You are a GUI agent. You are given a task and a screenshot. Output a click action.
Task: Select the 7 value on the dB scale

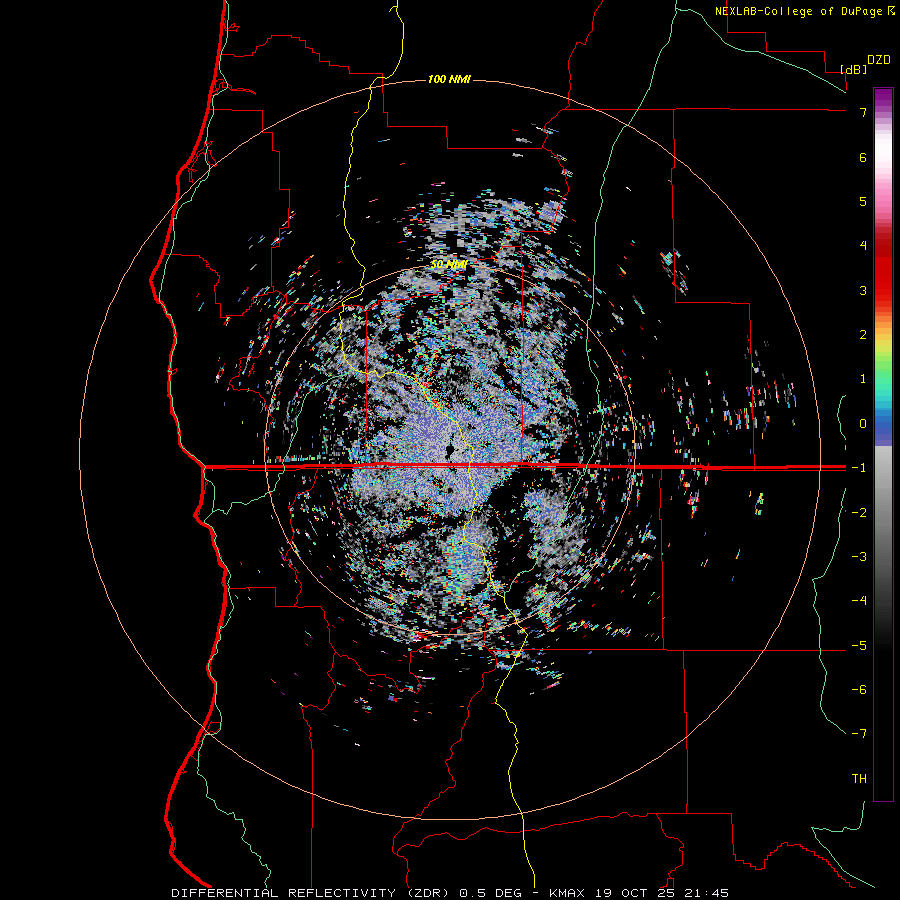tap(863, 112)
